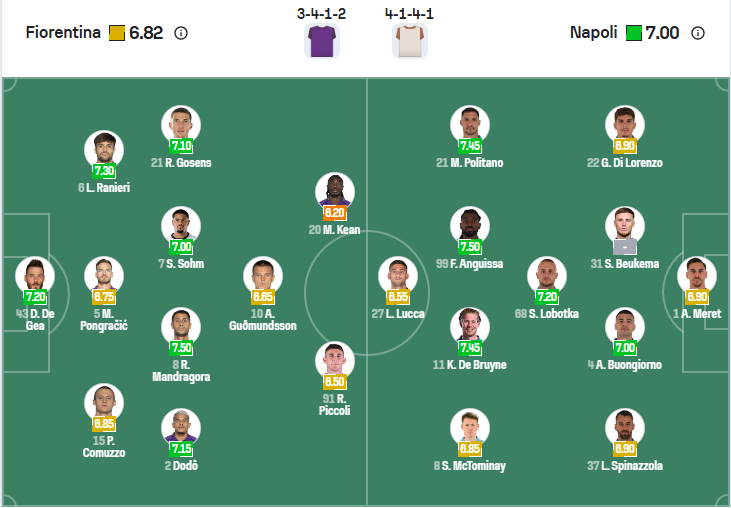
Task: Click Napoli's white jersey icon
Action: 410,41
